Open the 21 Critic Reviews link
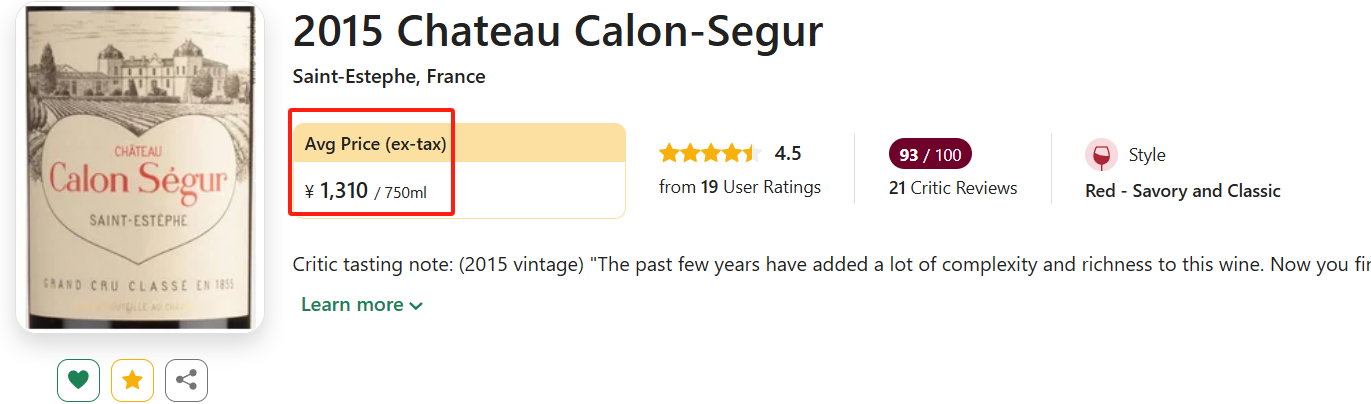 pyautogui.click(x=953, y=188)
